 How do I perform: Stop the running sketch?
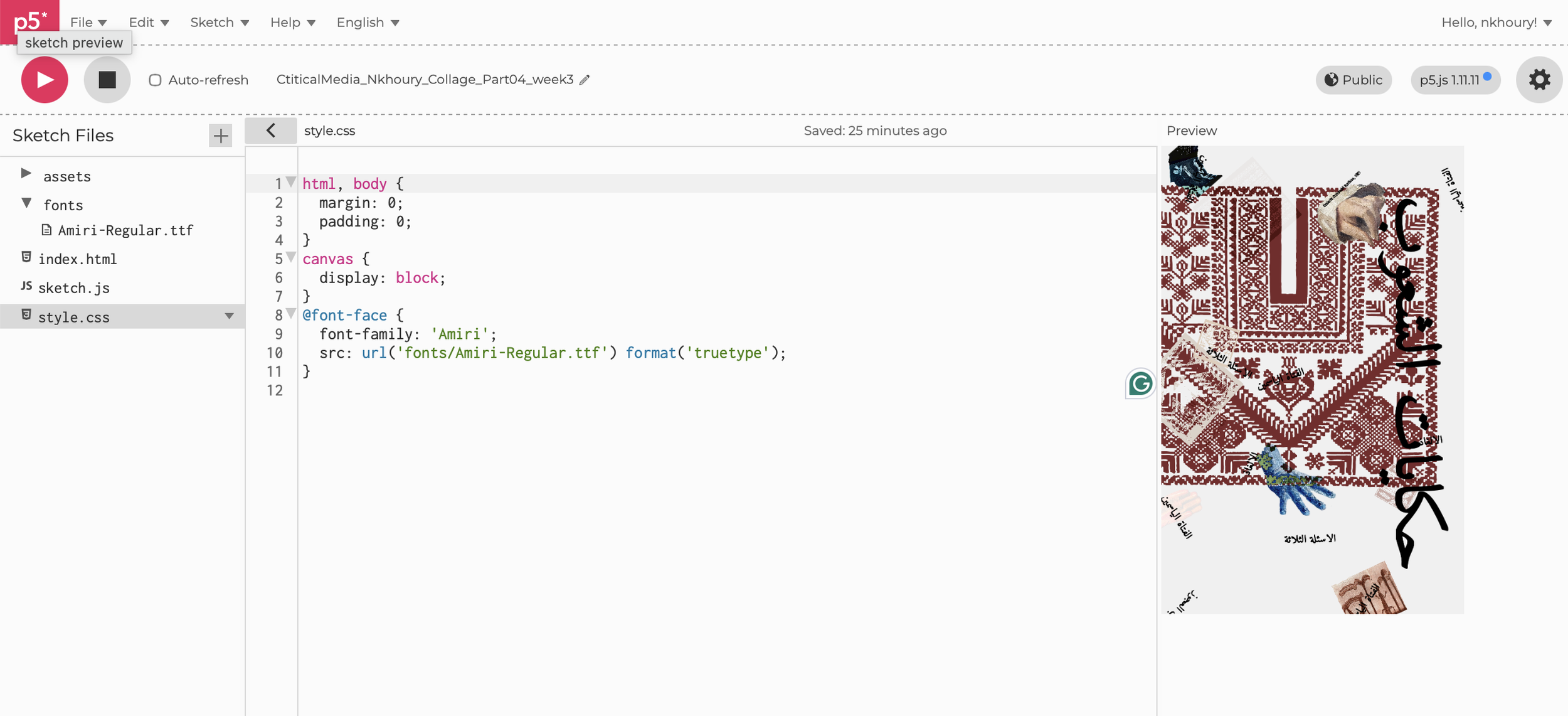click(107, 80)
